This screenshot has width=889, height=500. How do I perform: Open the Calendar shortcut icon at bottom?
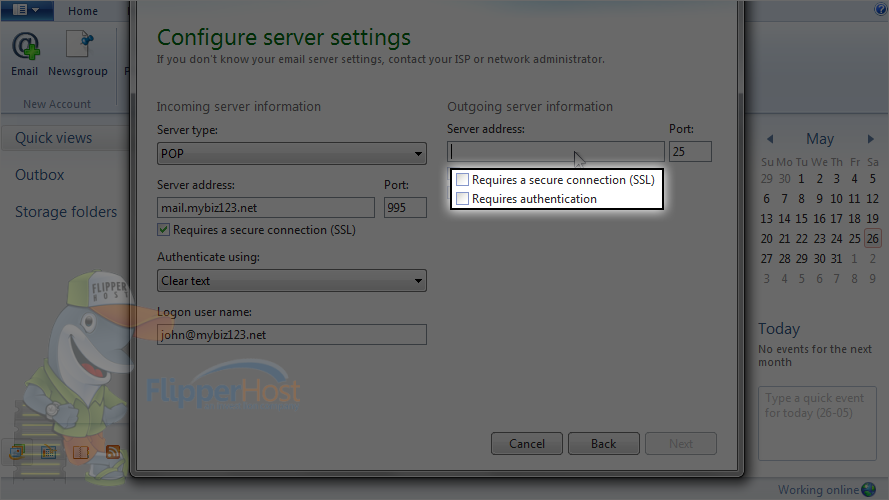coord(49,452)
